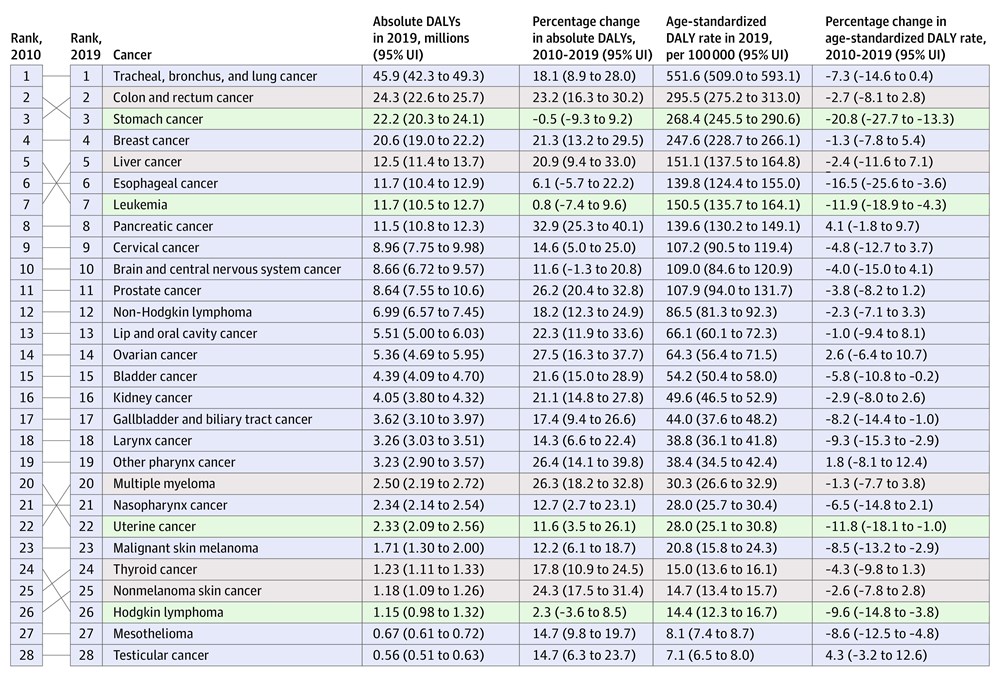1000x679 pixels.
Task: Click the Non-Hodgkin lymphoma row label
Action: point(182,312)
